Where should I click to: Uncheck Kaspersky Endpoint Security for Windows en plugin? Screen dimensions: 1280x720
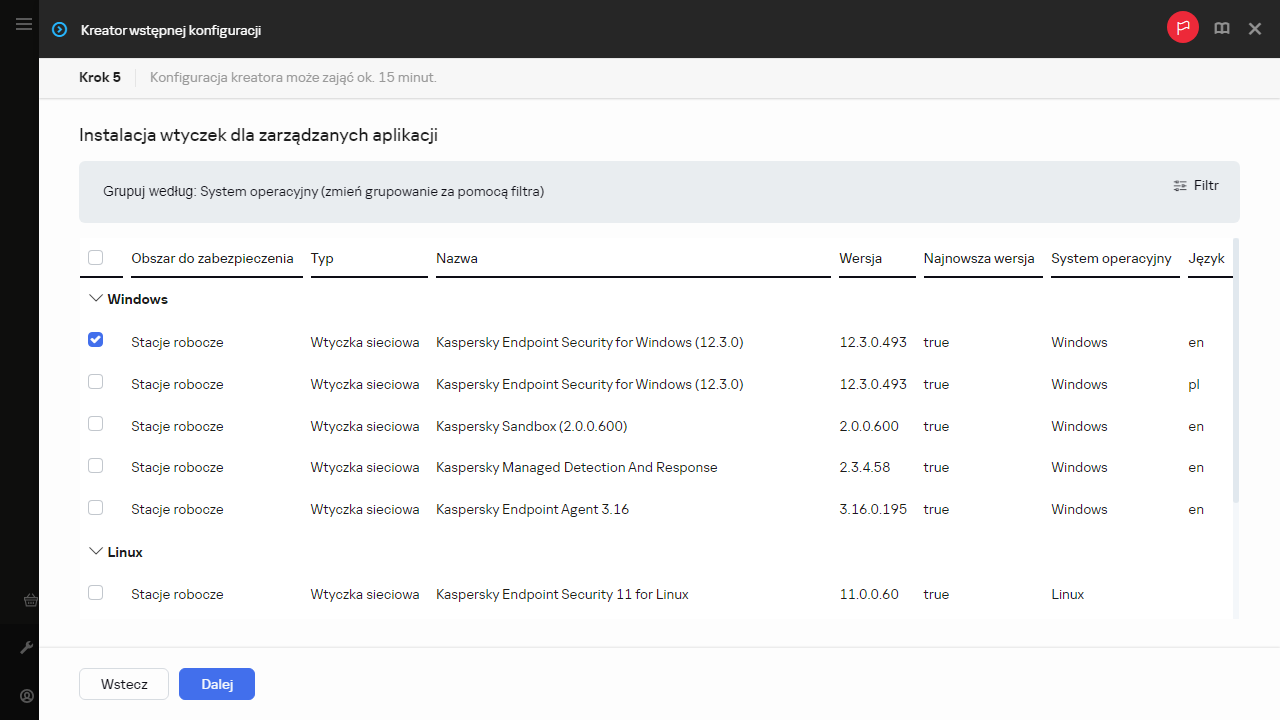pyautogui.click(x=95, y=340)
